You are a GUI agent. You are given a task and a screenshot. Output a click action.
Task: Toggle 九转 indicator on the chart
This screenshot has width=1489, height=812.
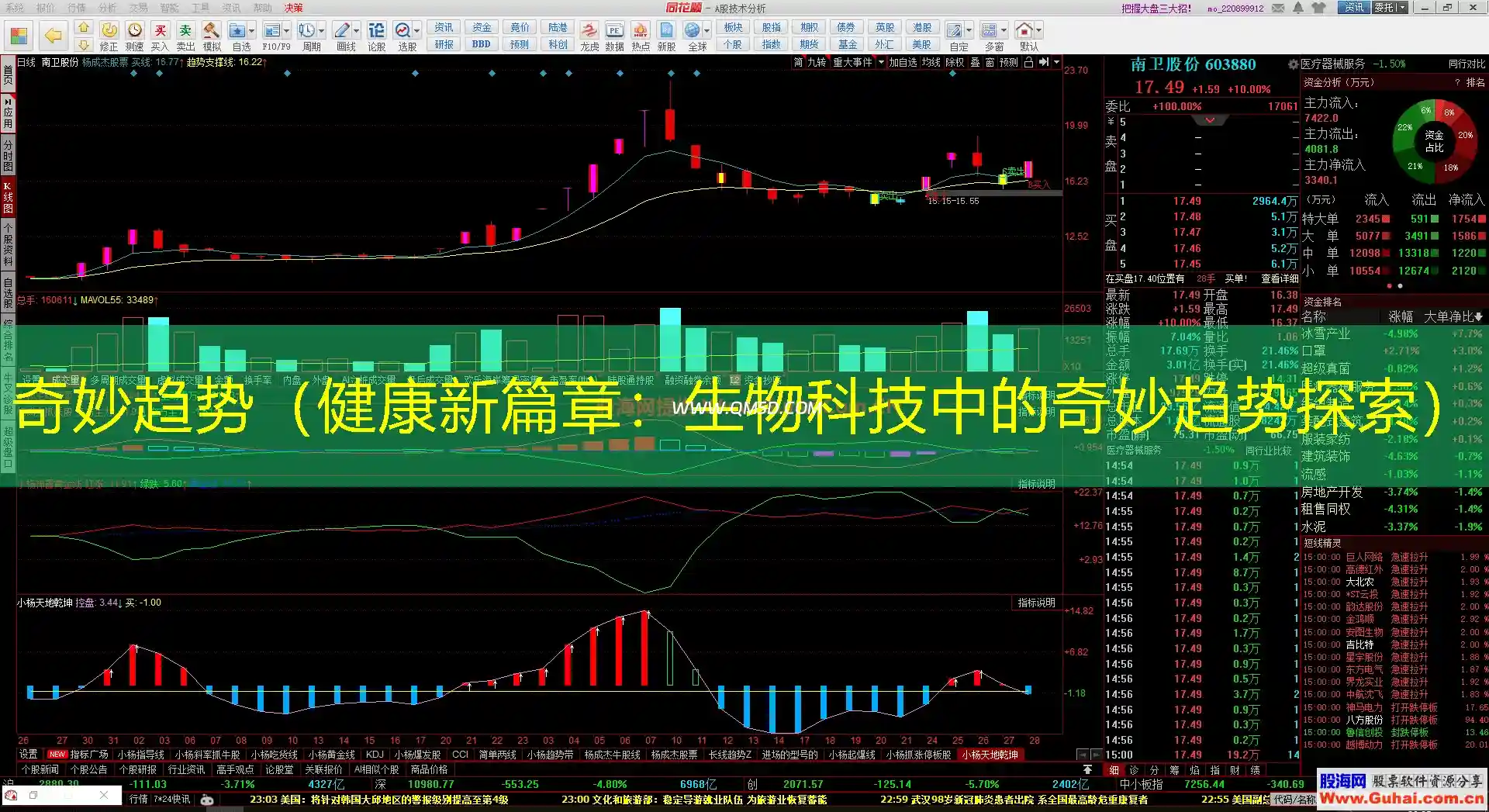pyautogui.click(x=817, y=62)
